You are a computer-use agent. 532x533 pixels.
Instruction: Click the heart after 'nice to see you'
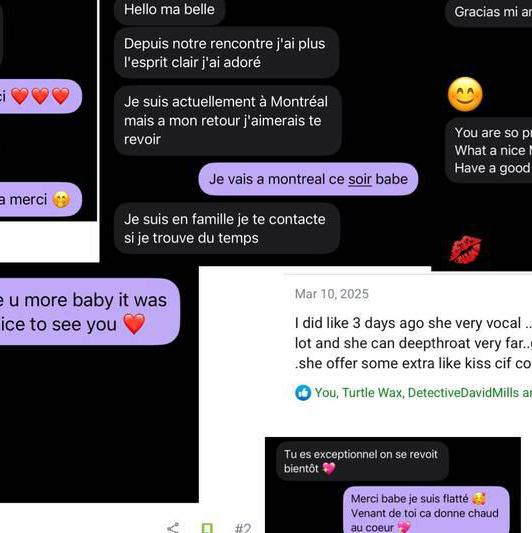pos(134,324)
